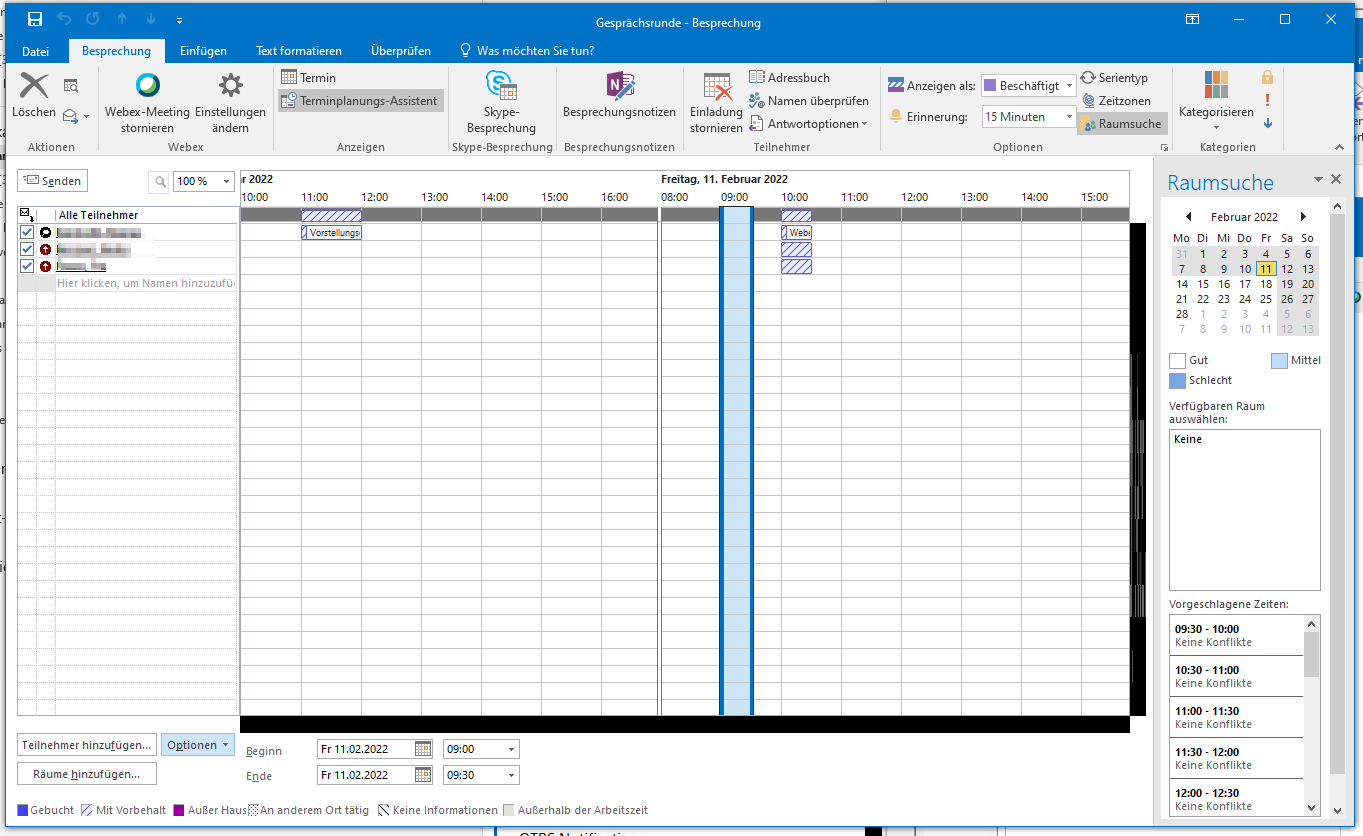Uncheck the second attendee checkbox
The height and width of the screenshot is (836, 1363).
[28, 249]
